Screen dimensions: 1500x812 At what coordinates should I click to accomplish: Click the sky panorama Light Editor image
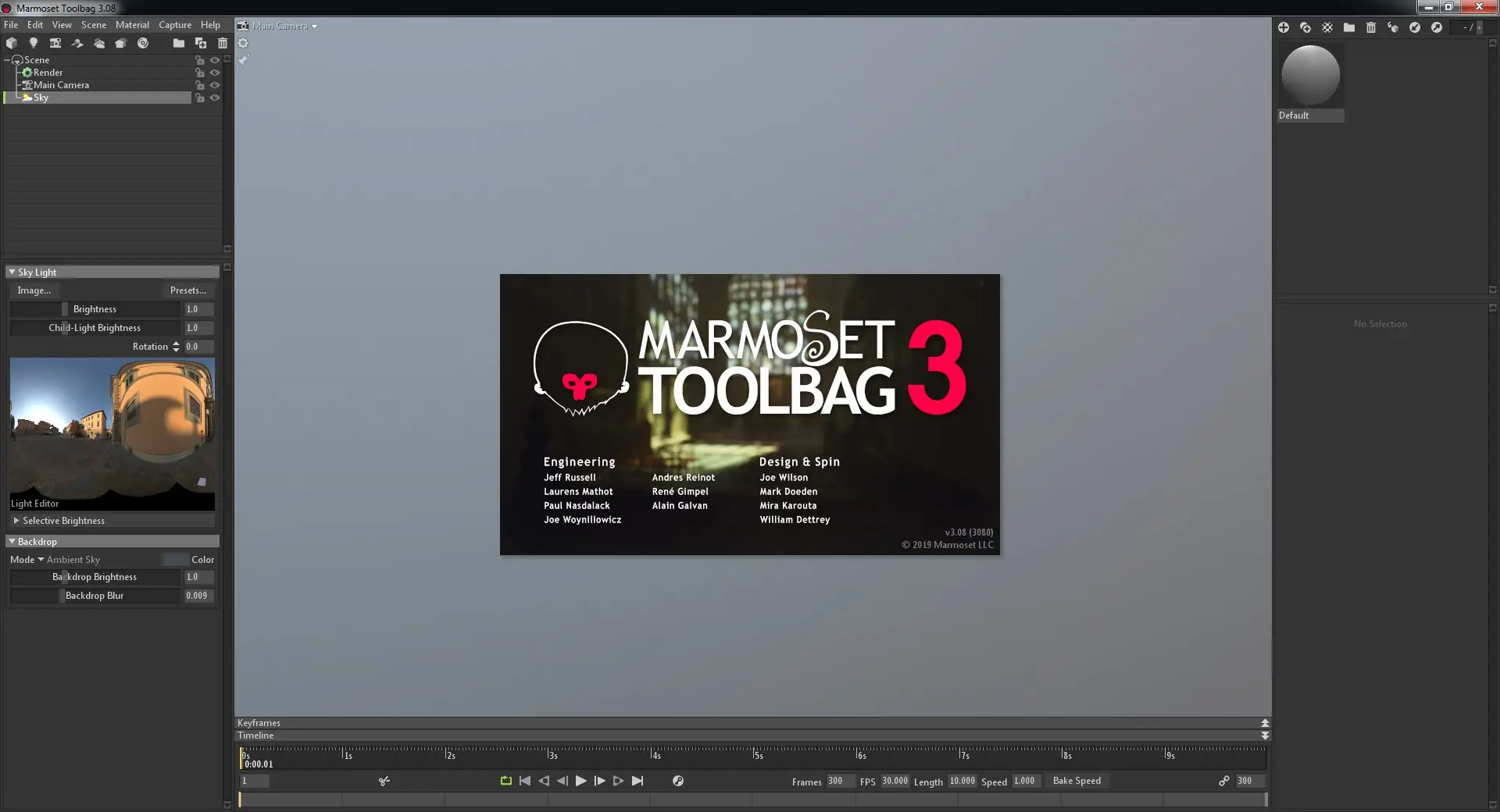(x=112, y=434)
